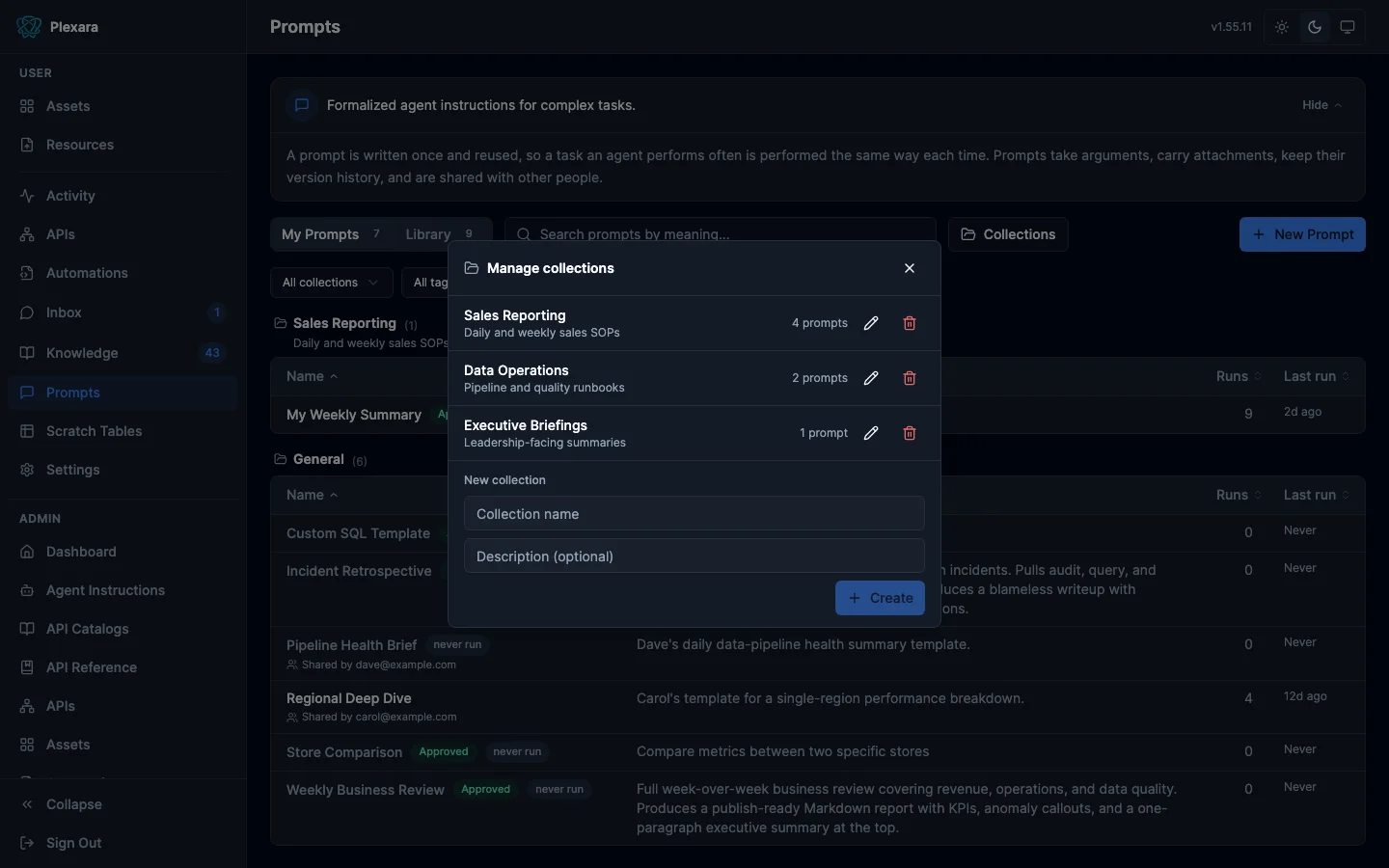Click the Data Operations collection row name

[516, 370]
